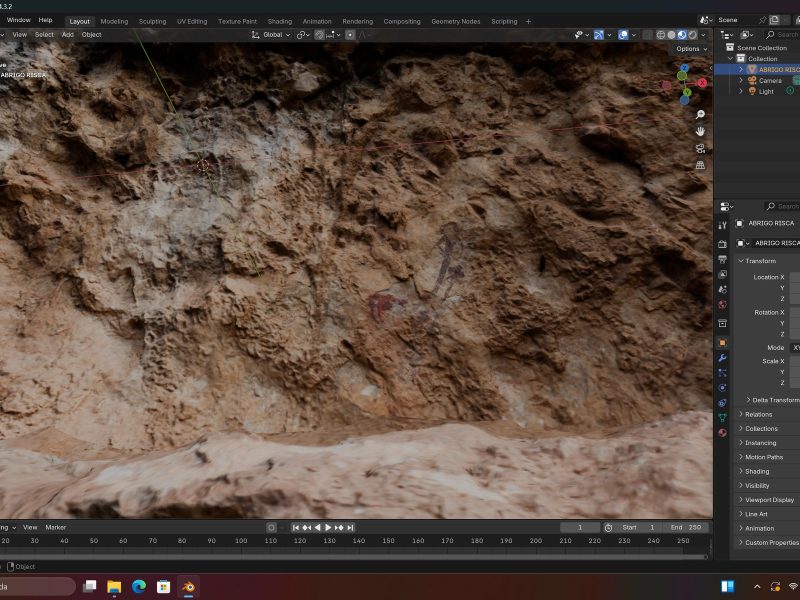800x600 pixels.
Task: Open the Tool properties tab
Action: click(x=722, y=225)
